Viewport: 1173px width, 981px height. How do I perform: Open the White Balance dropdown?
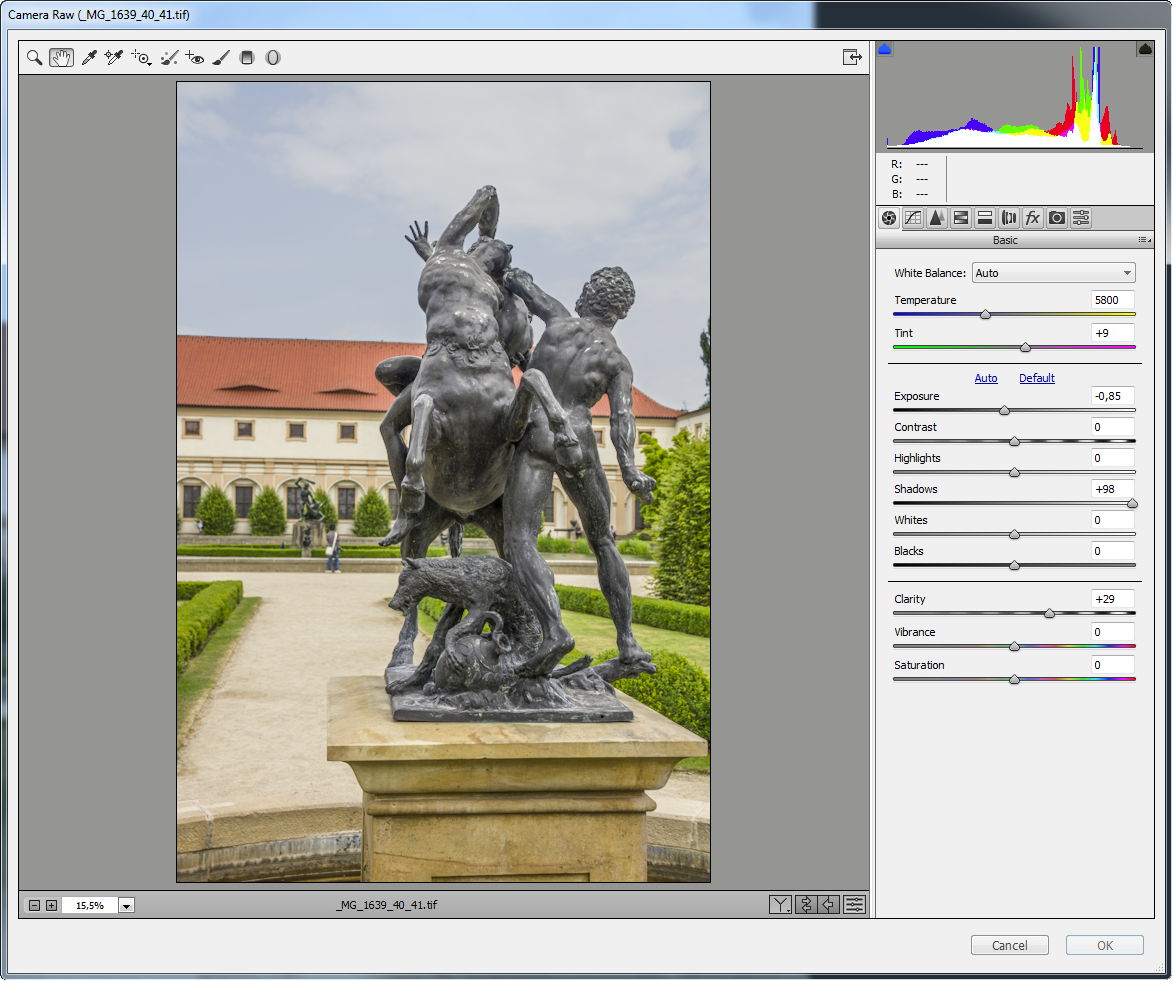tap(1053, 273)
